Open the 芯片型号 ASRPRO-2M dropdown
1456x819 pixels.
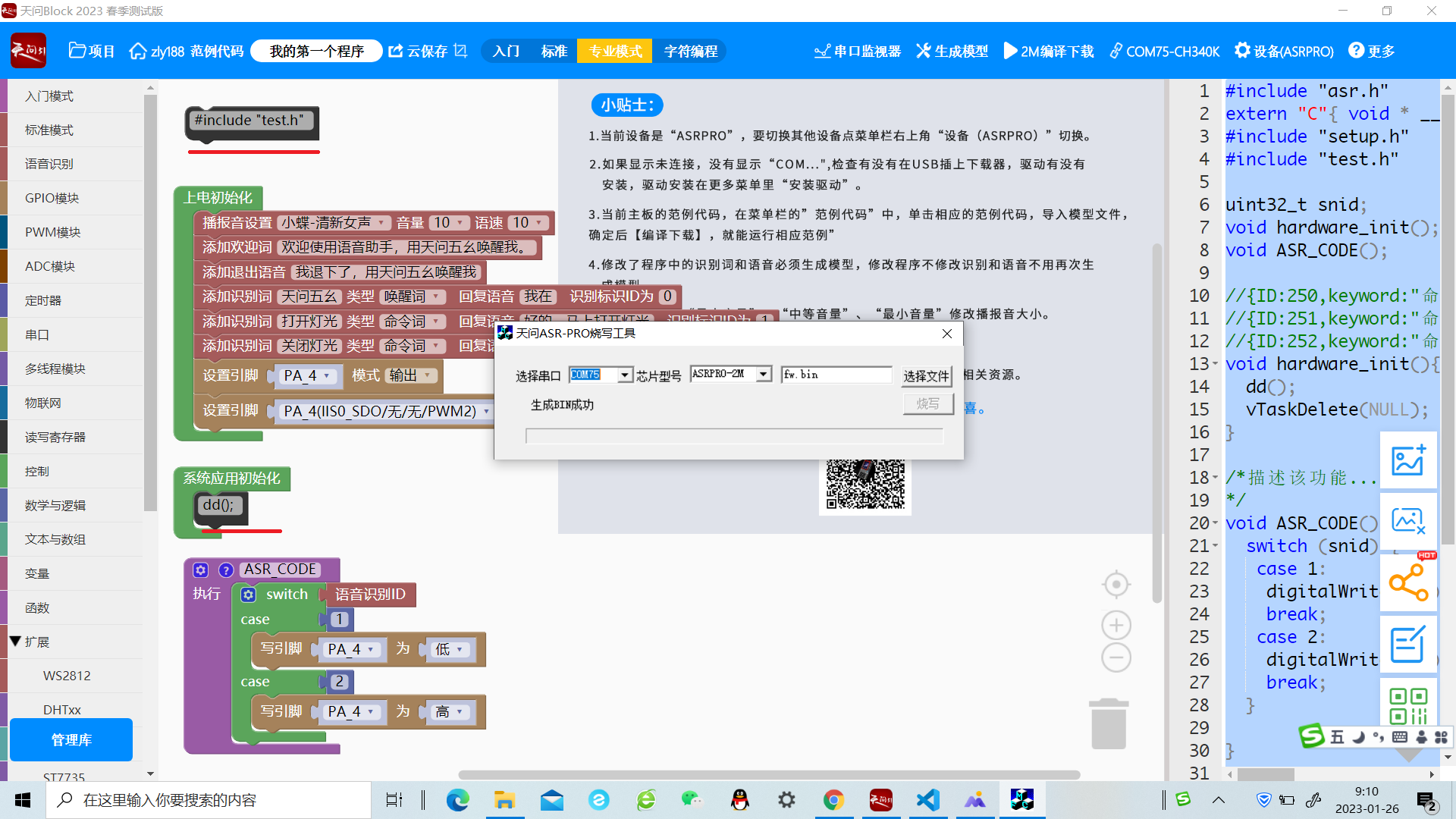tap(763, 374)
